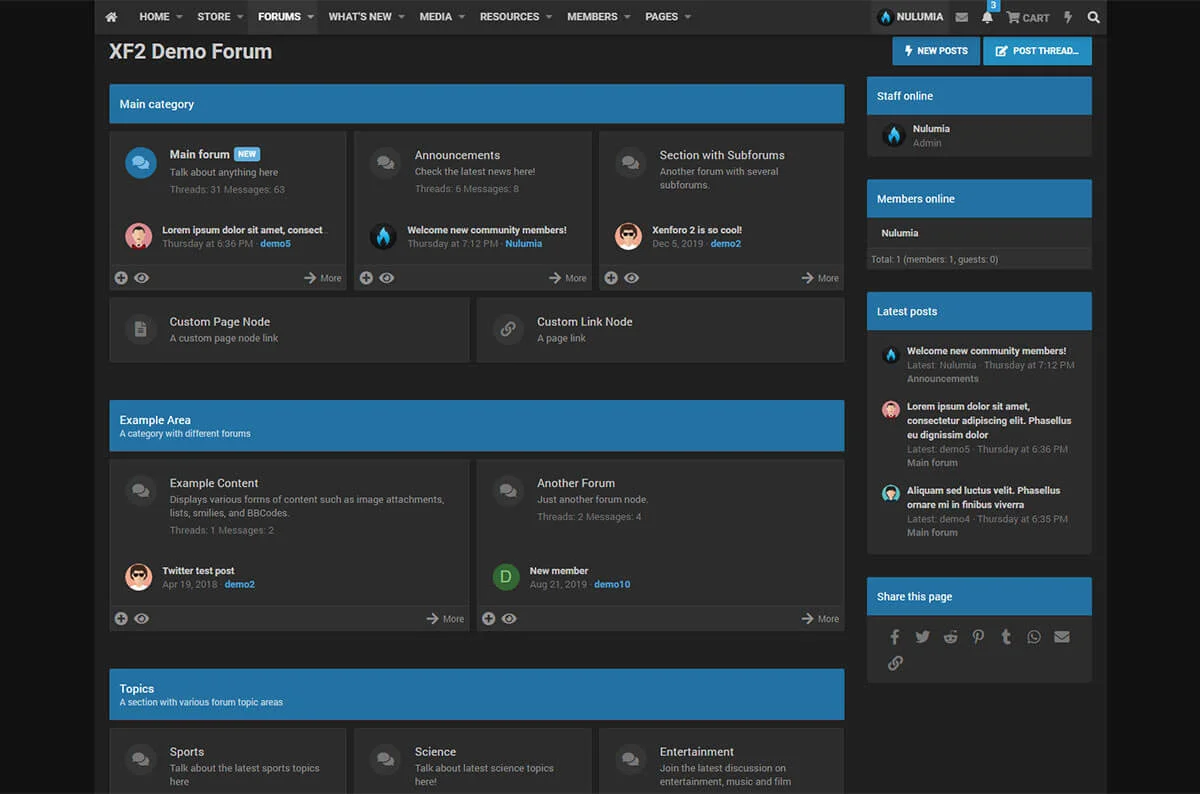This screenshot has width=1200, height=794.
Task: Copy link using chain icon in share box
Action: tap(895, 663)
